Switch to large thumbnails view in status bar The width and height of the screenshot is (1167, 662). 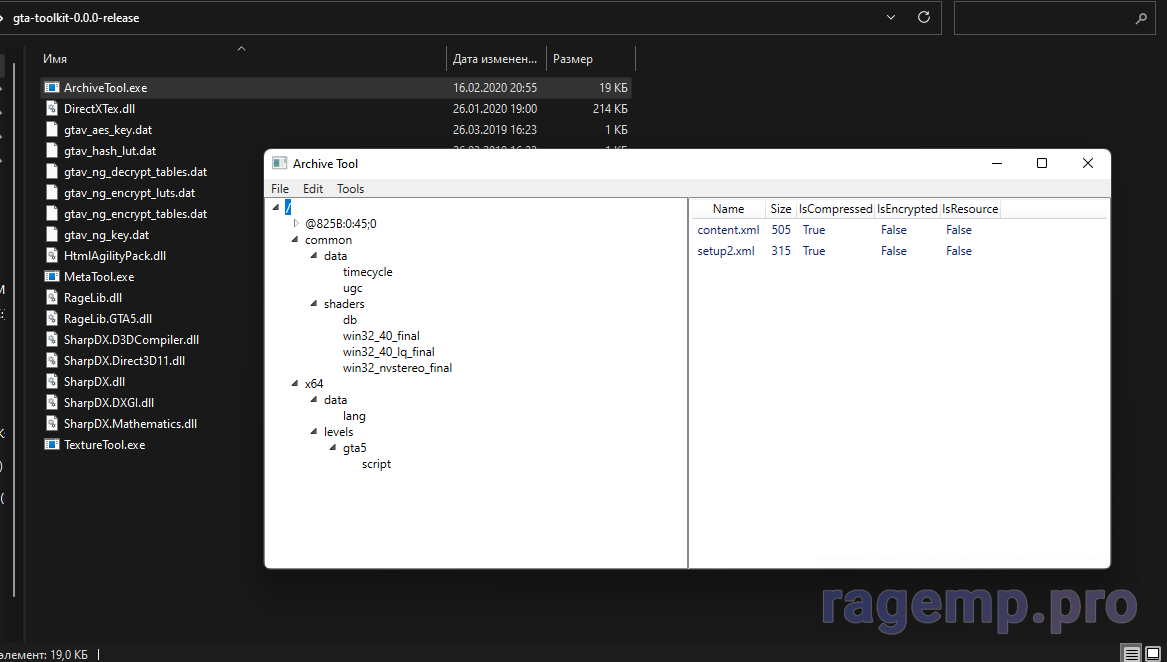click(1153, 654)
